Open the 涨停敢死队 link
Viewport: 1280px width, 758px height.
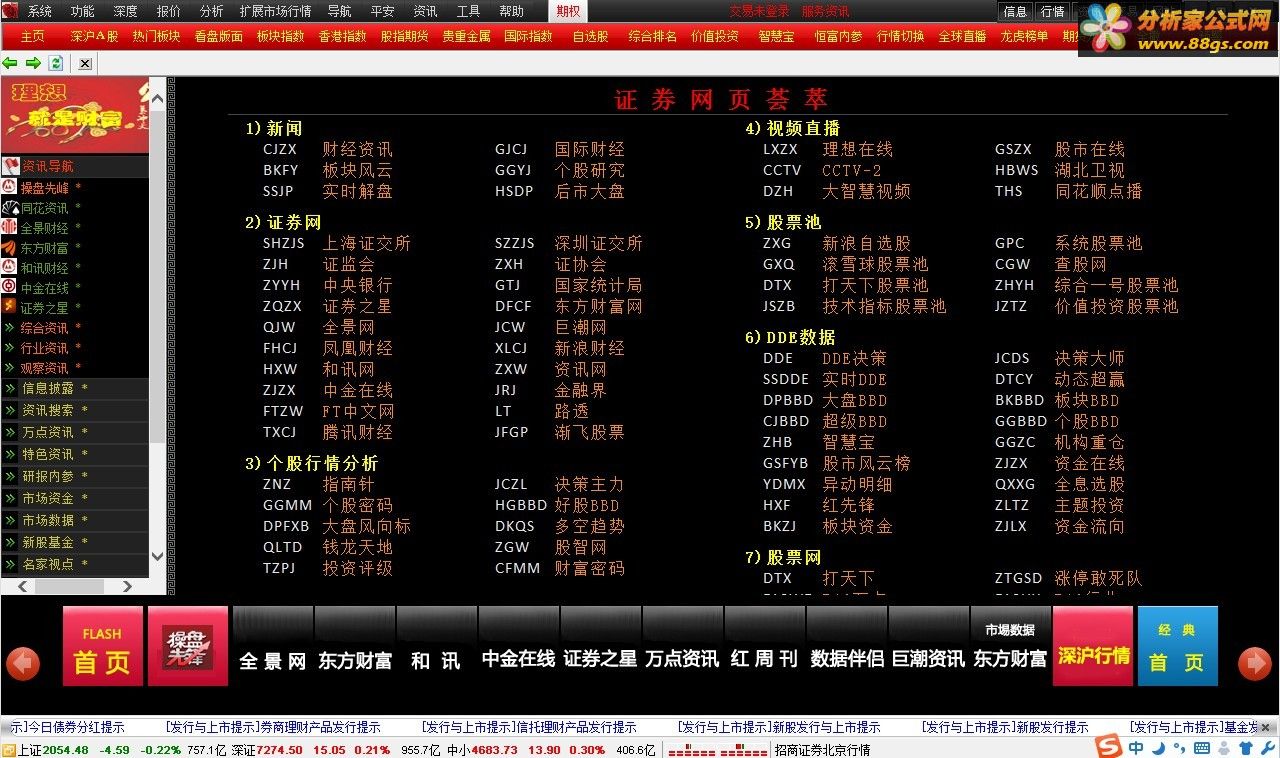(1098, 578)
